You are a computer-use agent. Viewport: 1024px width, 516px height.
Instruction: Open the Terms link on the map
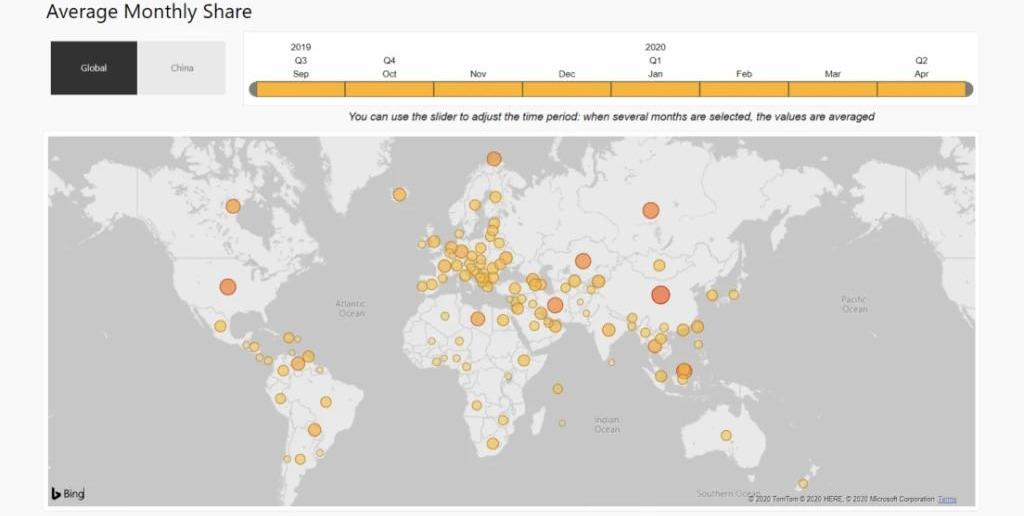[947, 499]
